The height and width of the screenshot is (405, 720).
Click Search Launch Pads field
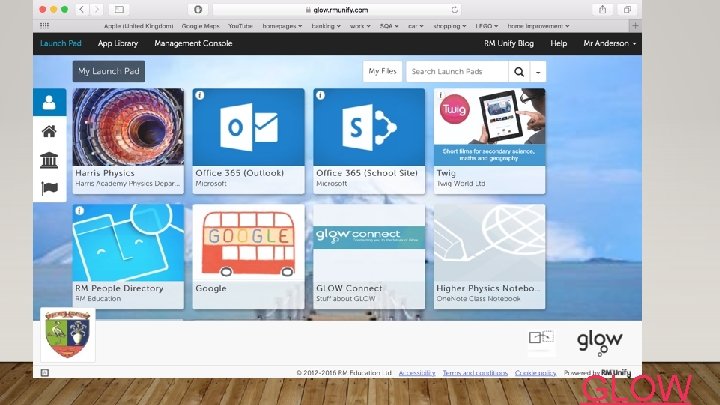click(x=457, y=72)
